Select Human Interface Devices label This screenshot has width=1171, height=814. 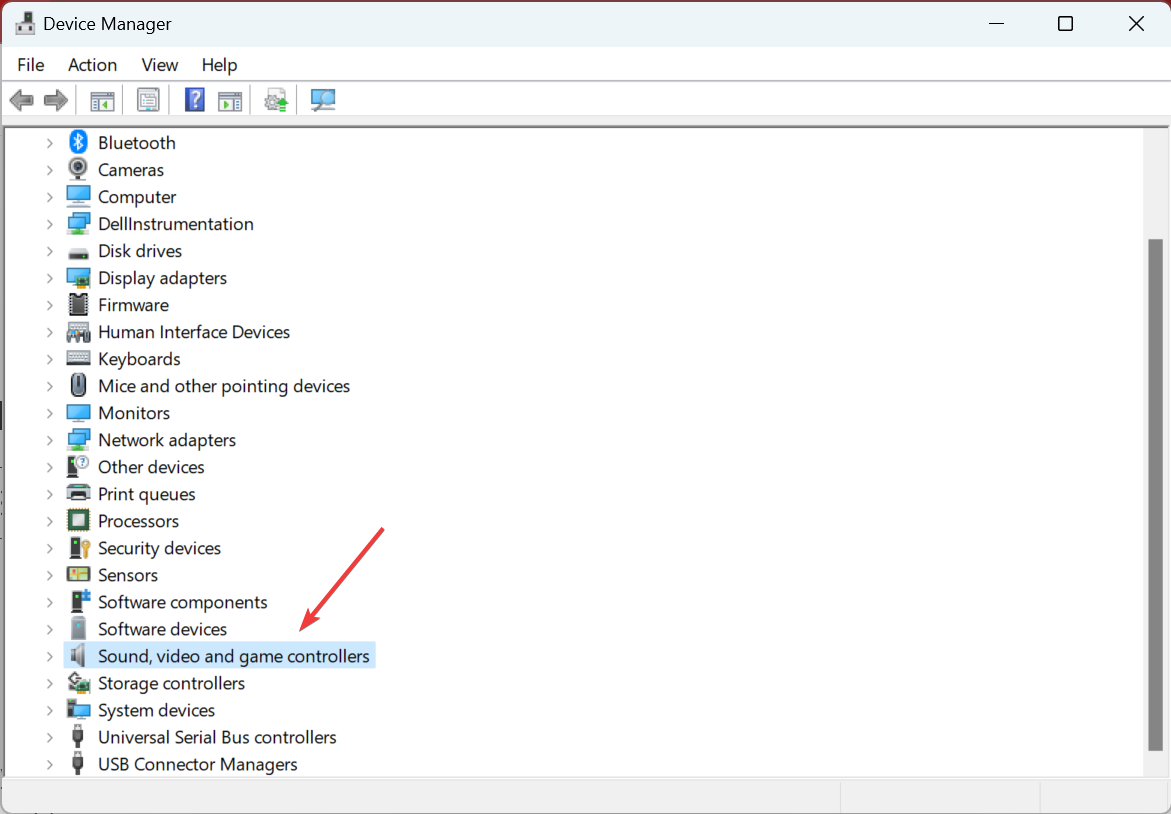(194, 332)
